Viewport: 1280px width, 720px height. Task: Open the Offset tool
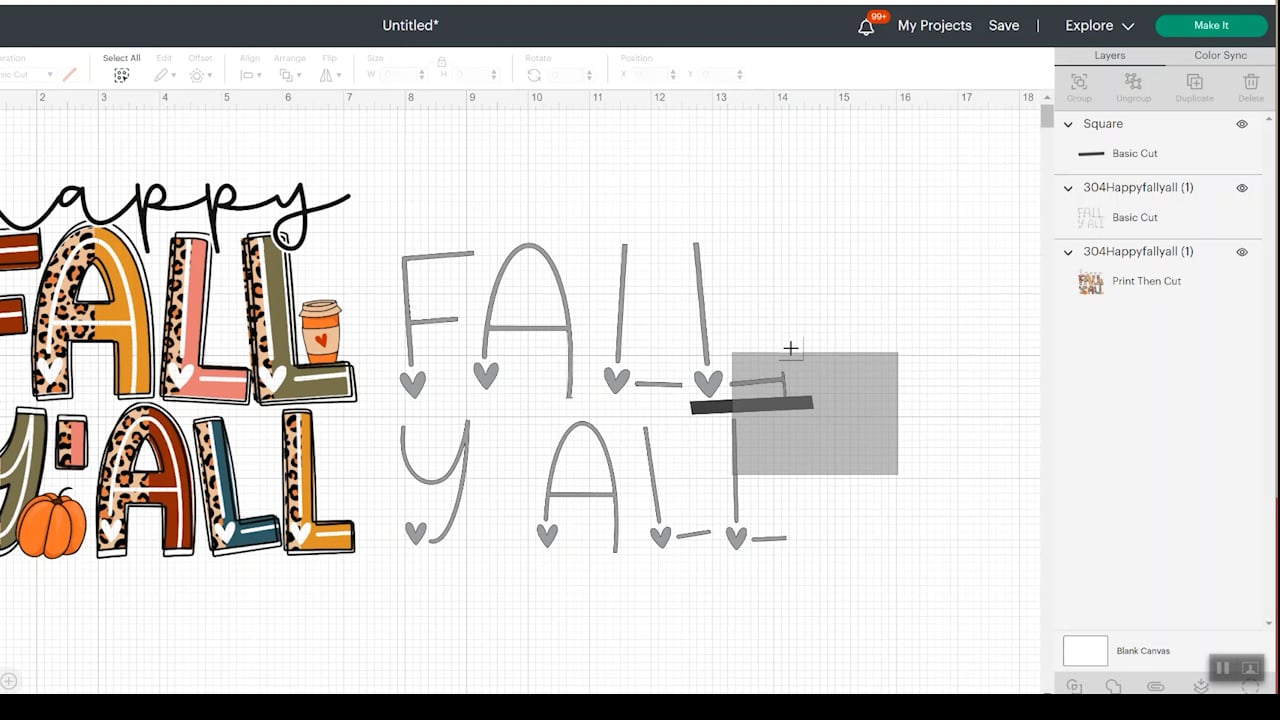click(x=196, y=75)
